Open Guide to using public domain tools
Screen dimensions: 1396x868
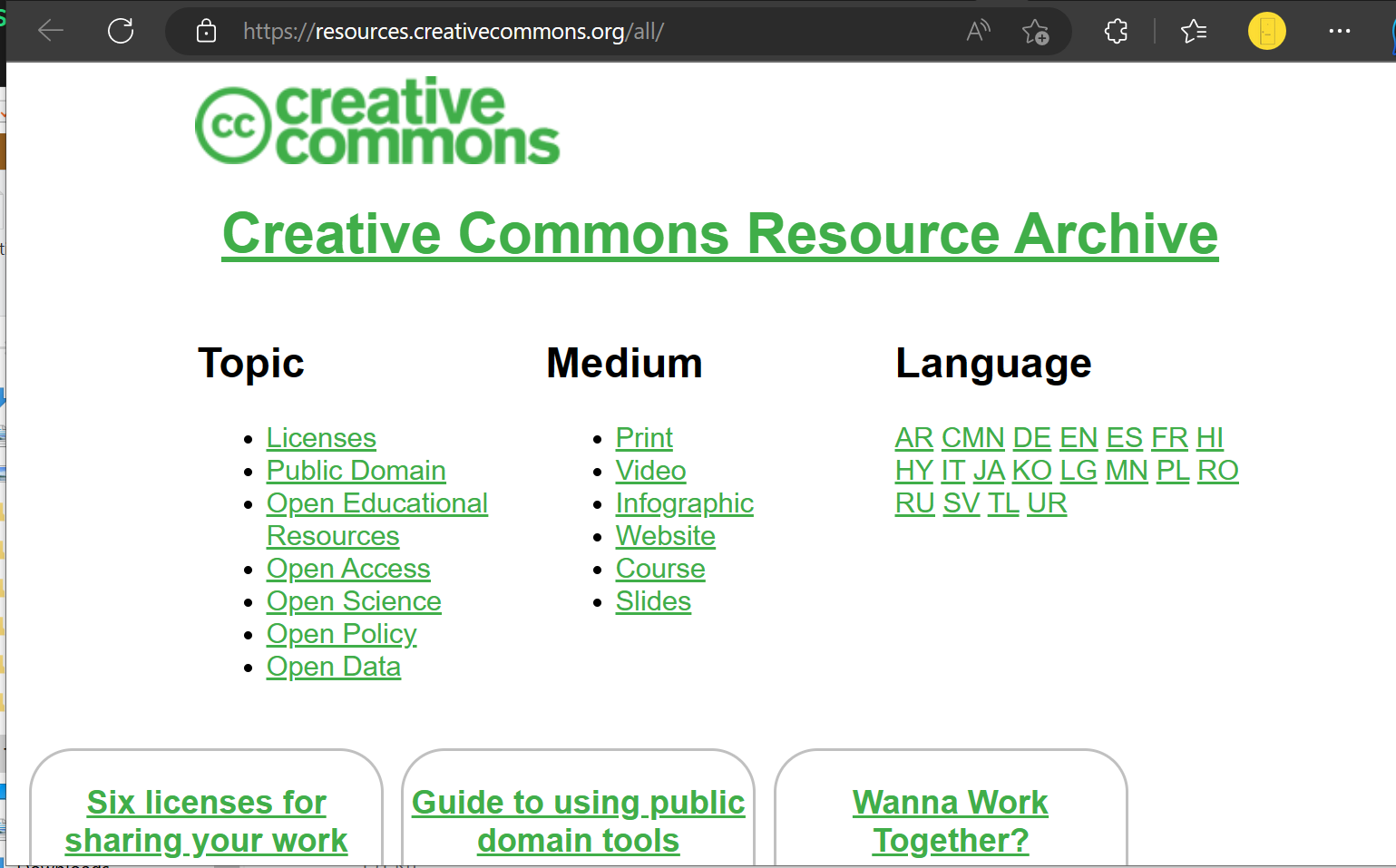click(x=578, y=821)
